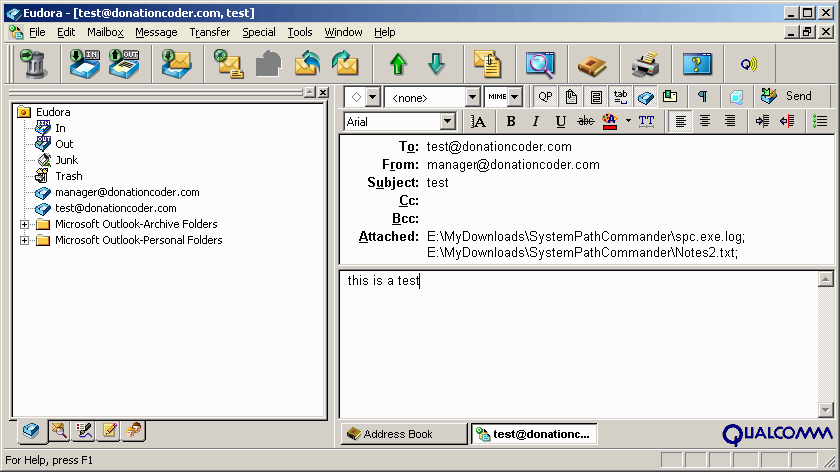
Task: Open the Address Book toolbar icon
Action: [592, 65]
